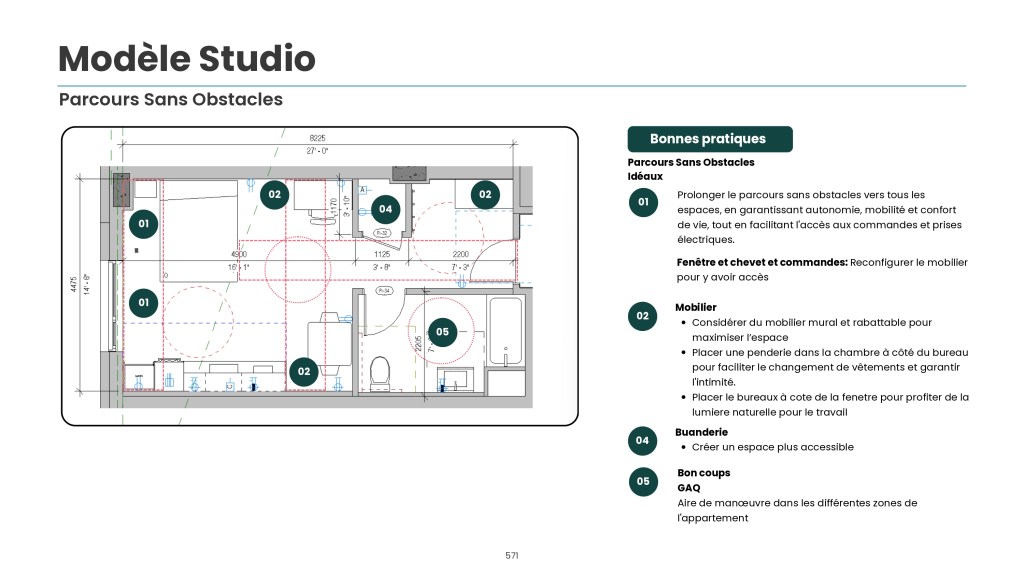This screenshot has height=576, width=1024.
Task: Click marker 02 by the entrance door on plan
Action: point(485,194)
